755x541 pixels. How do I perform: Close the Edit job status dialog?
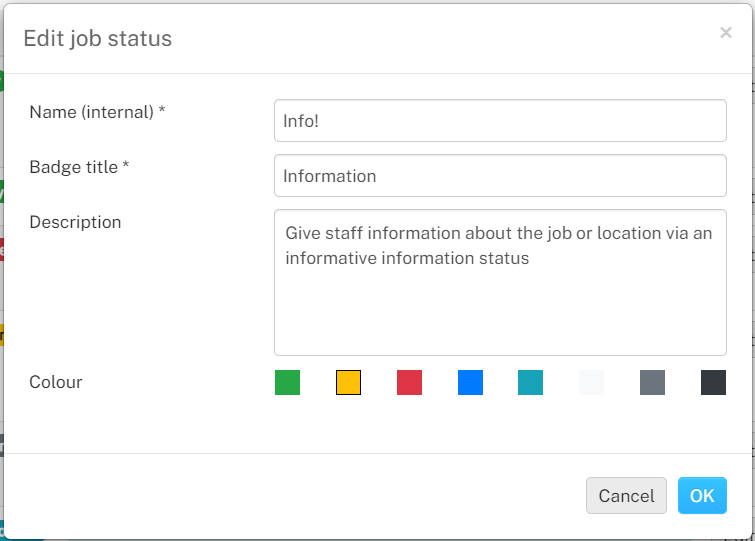726,32
